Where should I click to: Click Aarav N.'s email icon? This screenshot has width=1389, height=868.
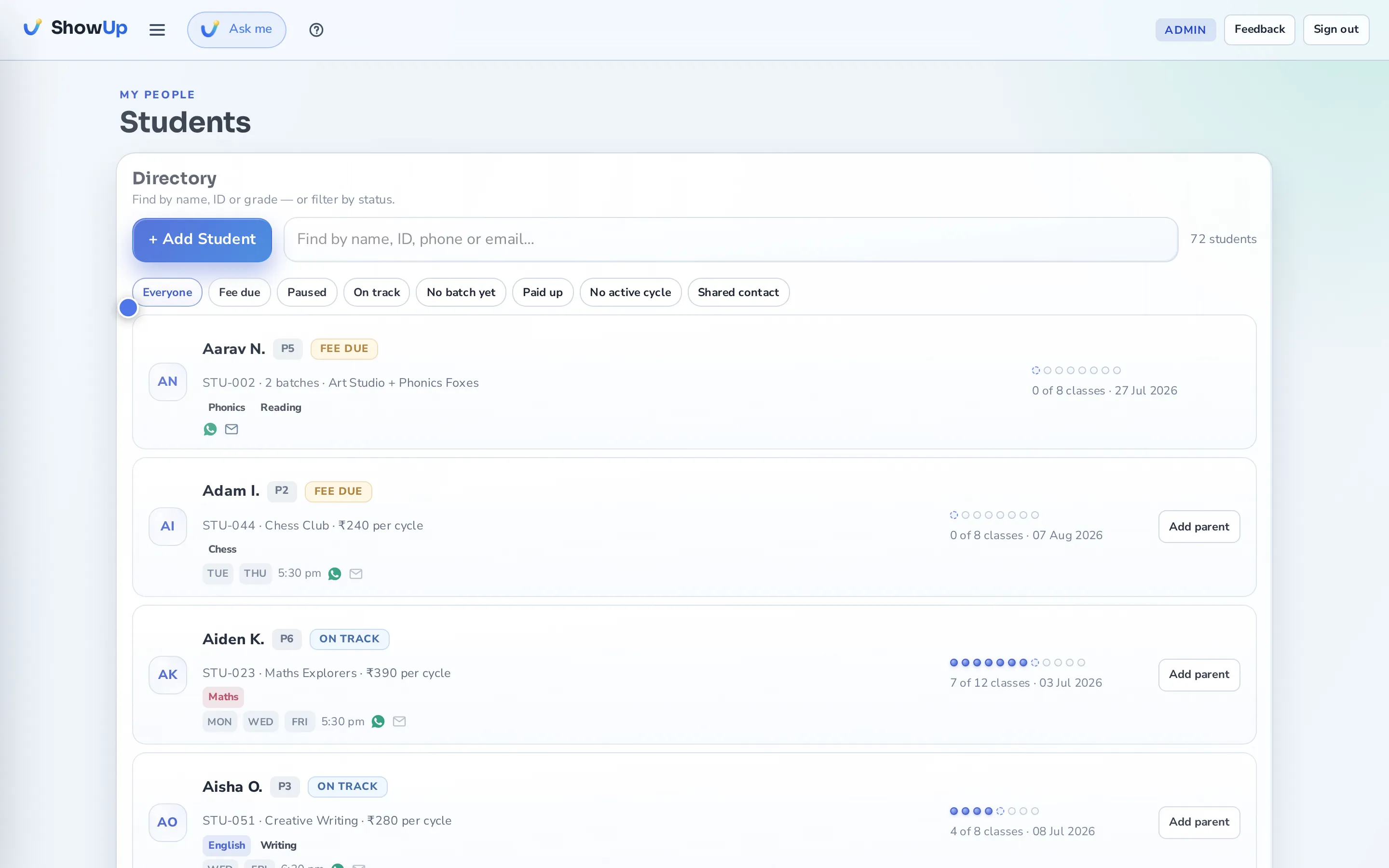coord(231,429)
